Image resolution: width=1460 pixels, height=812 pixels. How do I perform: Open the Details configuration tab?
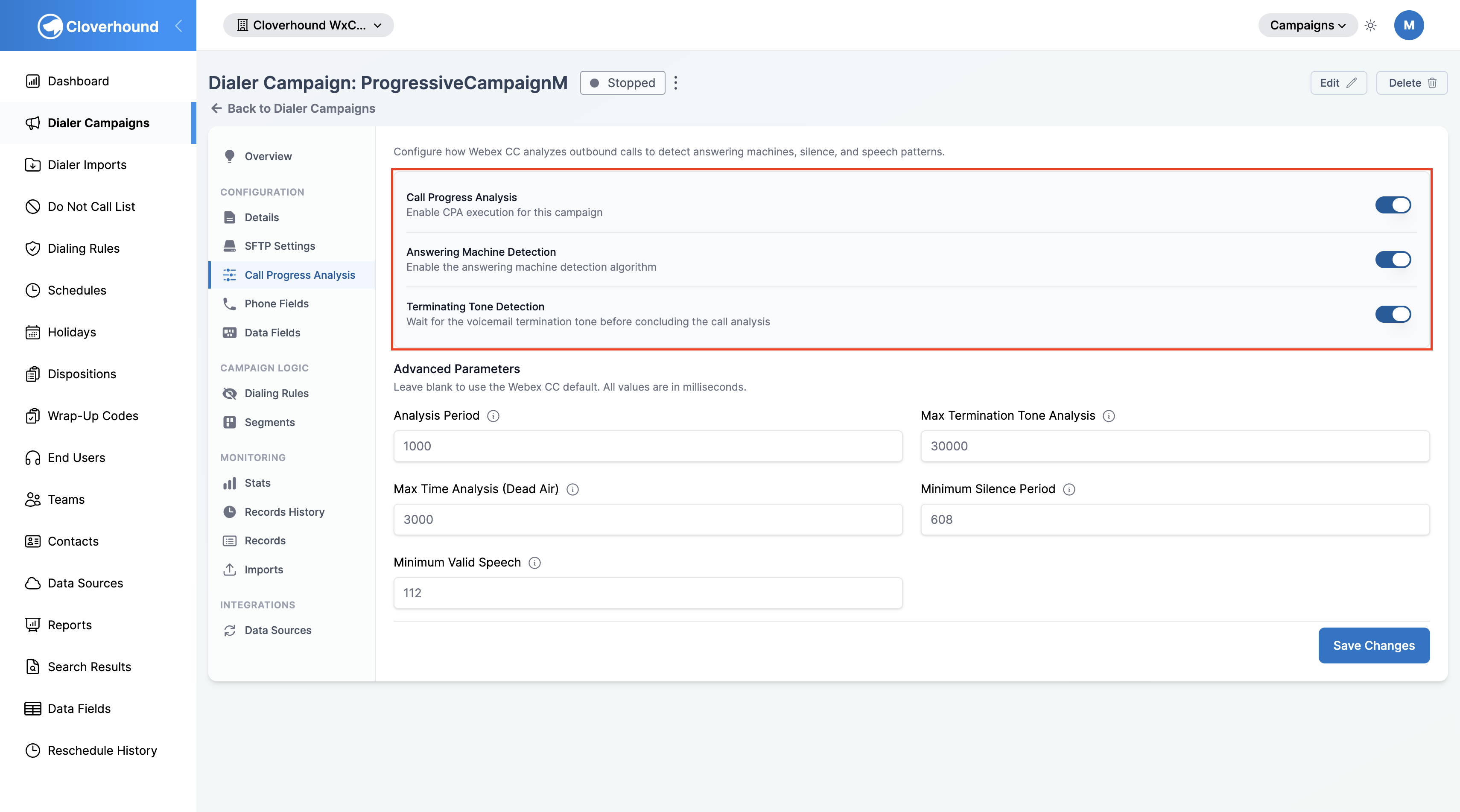click(291, 217)
